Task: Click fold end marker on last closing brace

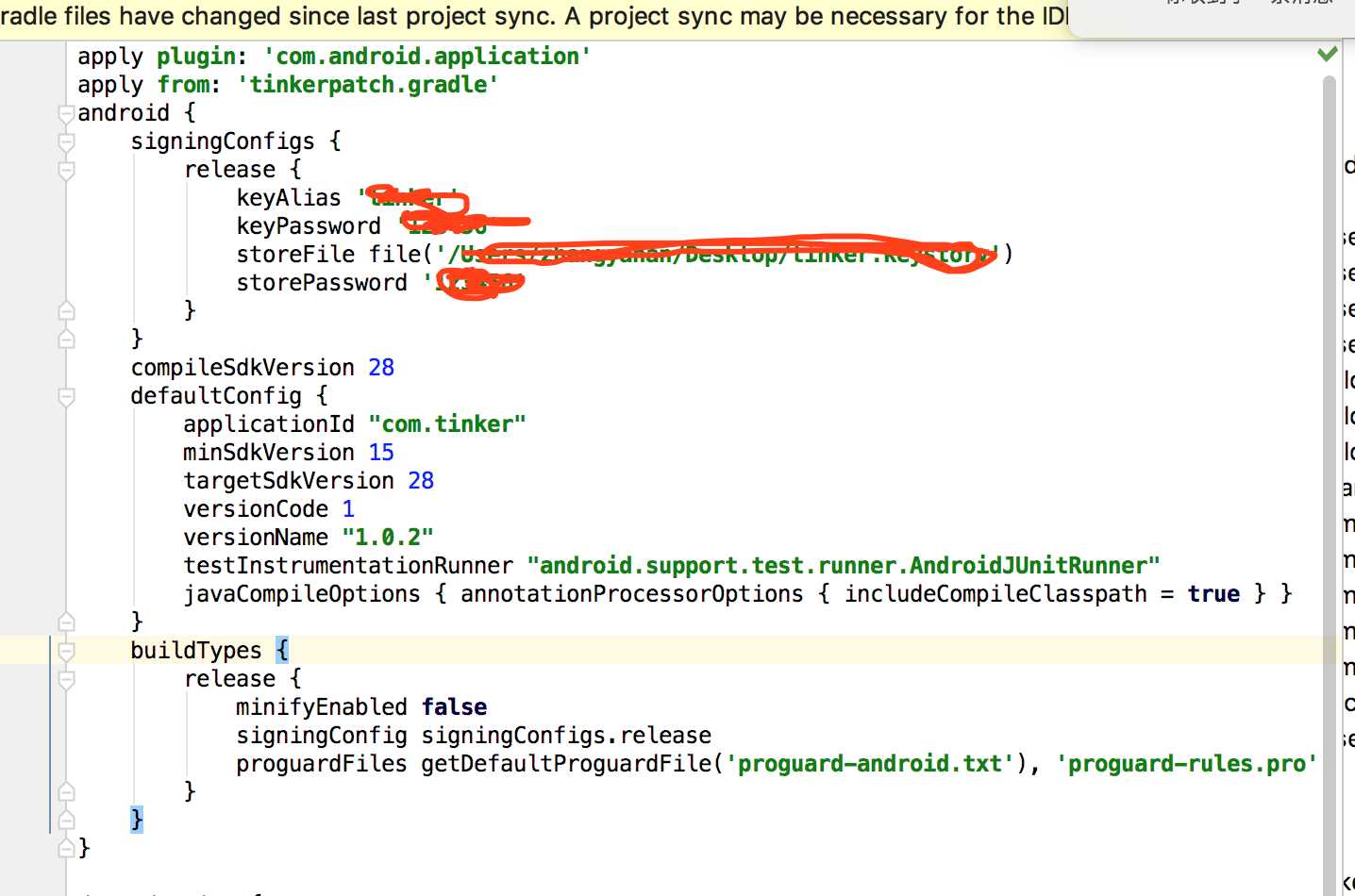Action: coord(66,848)
